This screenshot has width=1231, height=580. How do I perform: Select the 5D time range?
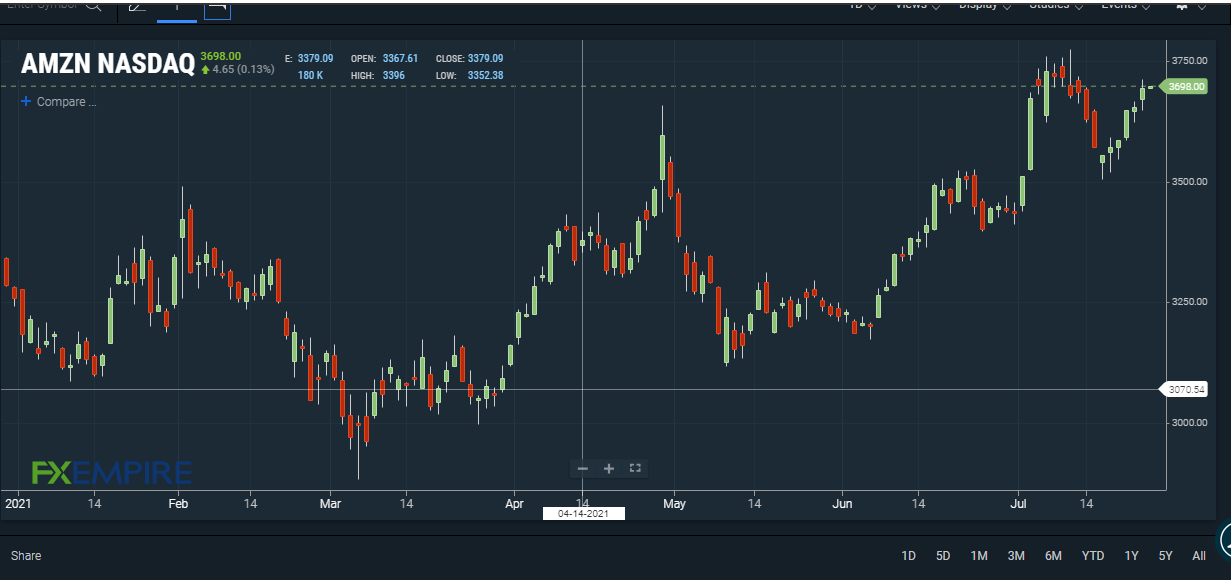[x=943, y=555]
